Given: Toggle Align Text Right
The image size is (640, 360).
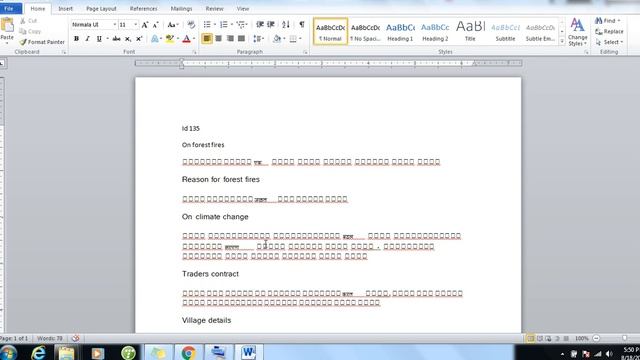Looking at the screenshot, I should coord(230,39).
